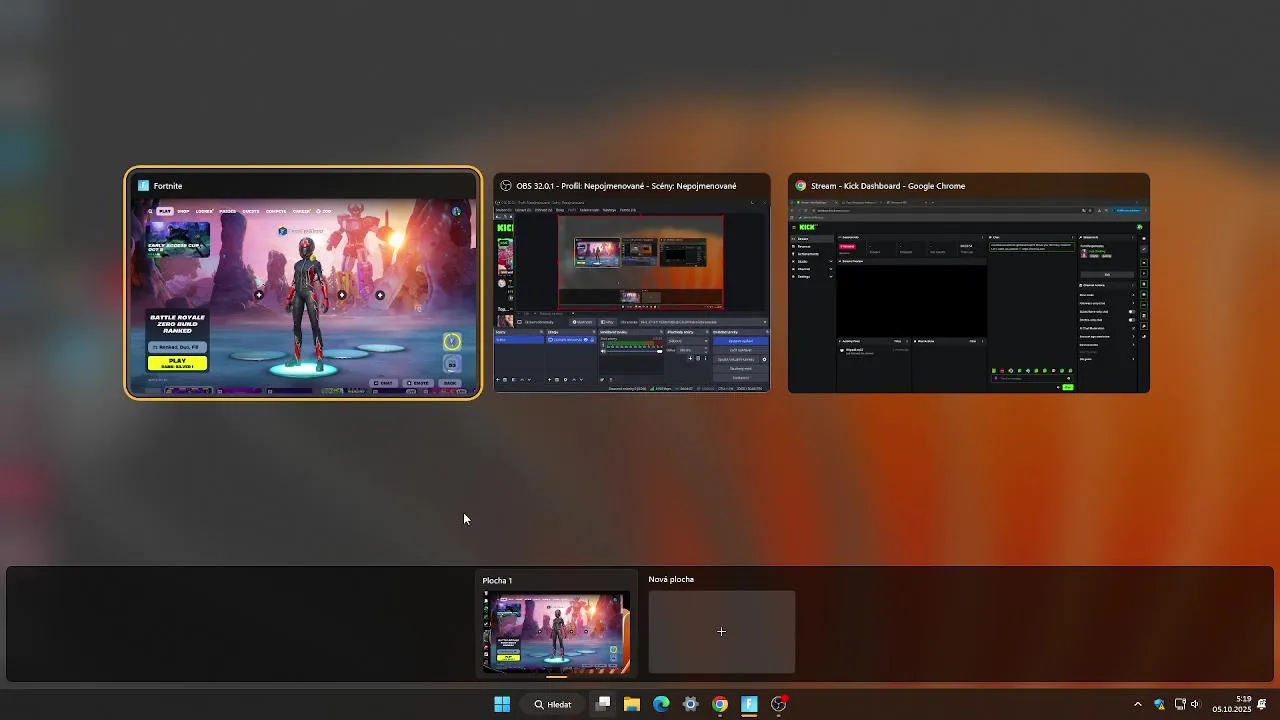The image size is (1280, 720).
Task: Open File Explorer from the taskbar
Action: (632, 704)
